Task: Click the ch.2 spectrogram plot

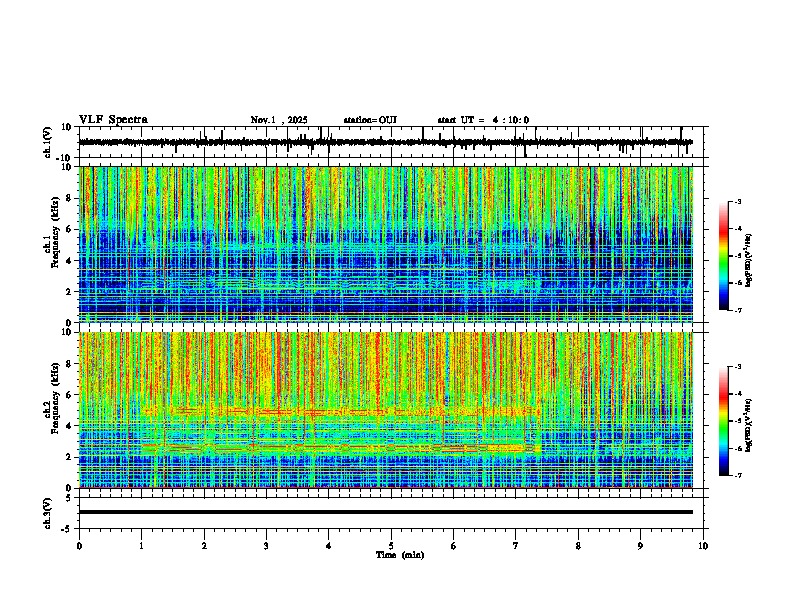Action: point(386,410)
